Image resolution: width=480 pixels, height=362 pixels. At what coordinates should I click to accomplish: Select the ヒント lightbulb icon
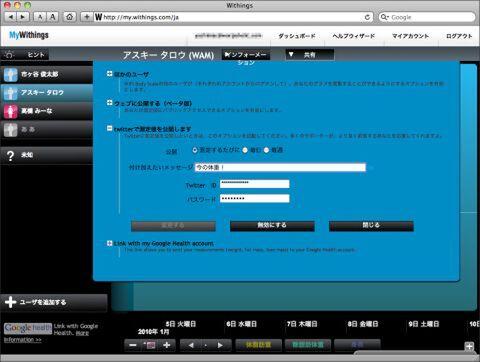click(9, 55)
